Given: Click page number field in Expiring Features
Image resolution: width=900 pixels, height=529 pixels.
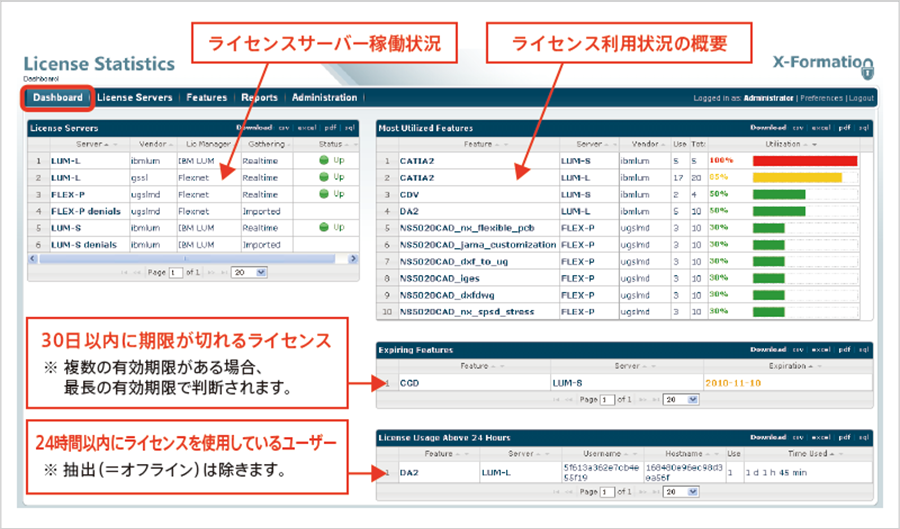Looking at the screenshot, I should (607, 399).
